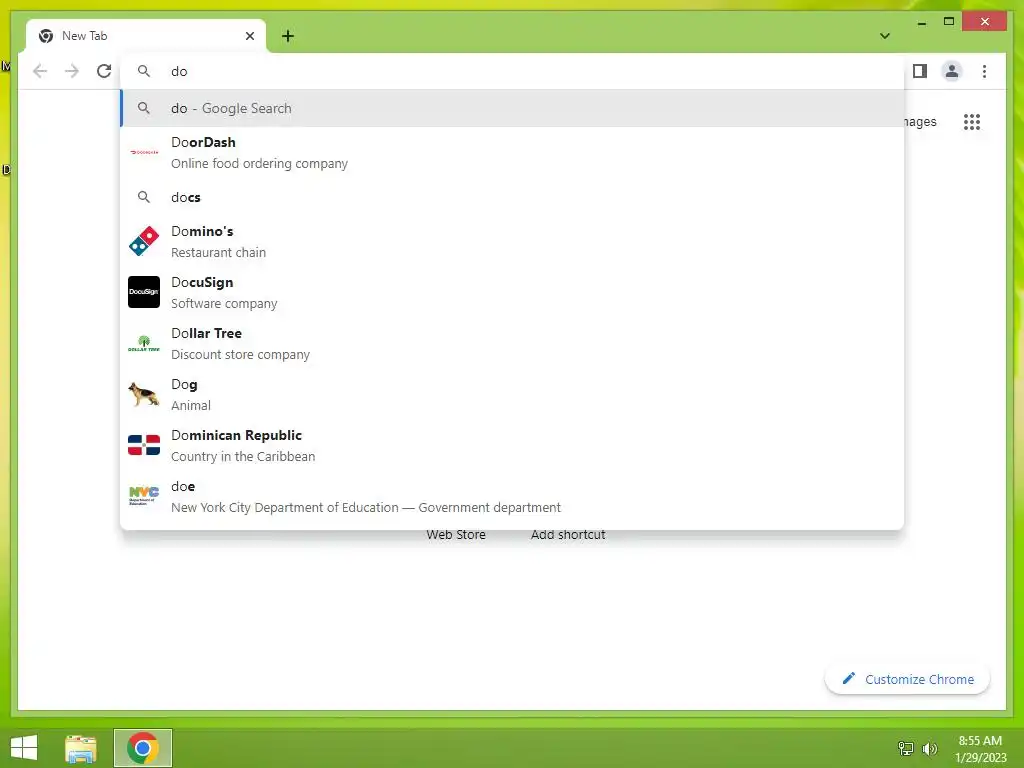Click the address bar text field
The image size is (1024, 768).
[512, 71]
